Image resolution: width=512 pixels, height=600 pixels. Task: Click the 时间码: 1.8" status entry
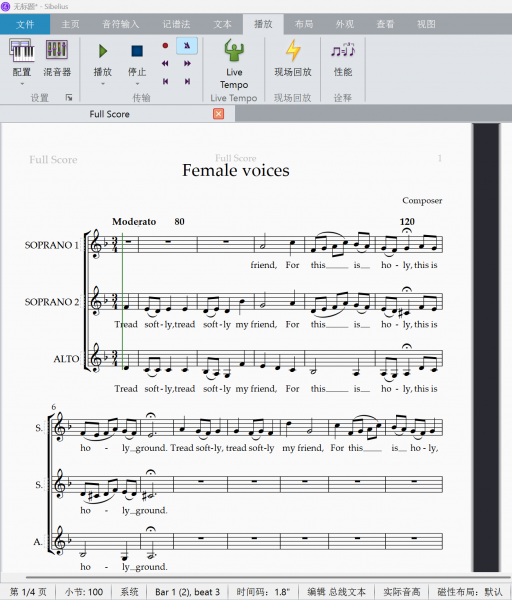[263, 592]
